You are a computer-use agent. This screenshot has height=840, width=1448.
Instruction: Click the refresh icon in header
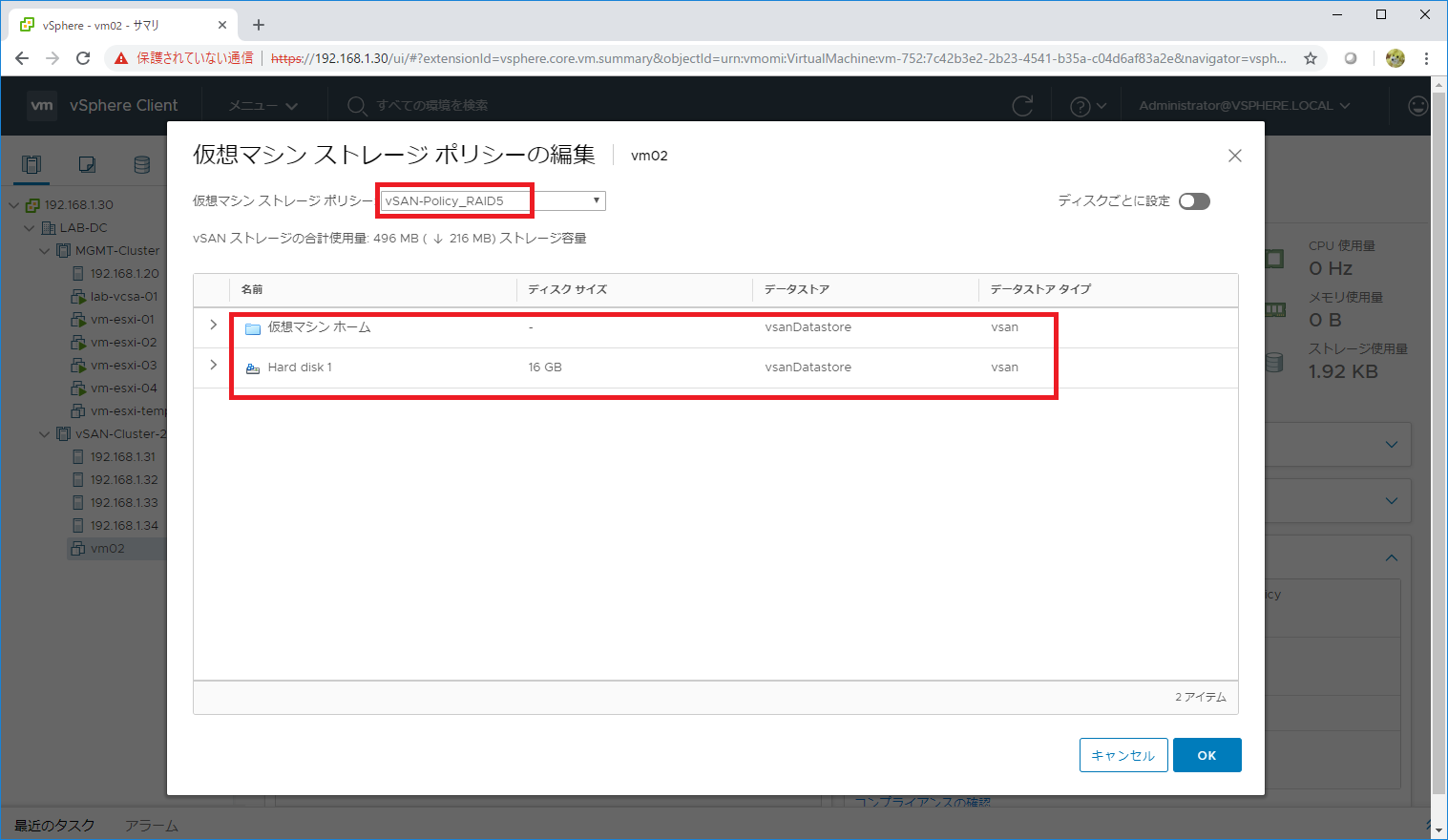pos(1022,106)
